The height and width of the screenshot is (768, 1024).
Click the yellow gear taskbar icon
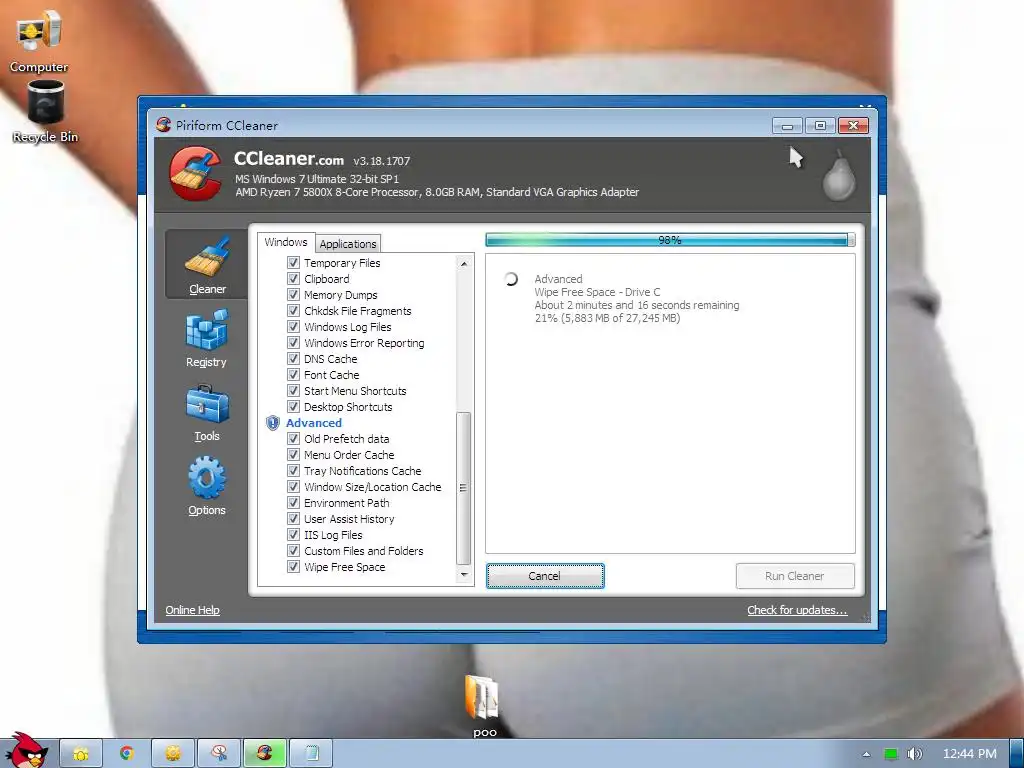click(173, 754)
